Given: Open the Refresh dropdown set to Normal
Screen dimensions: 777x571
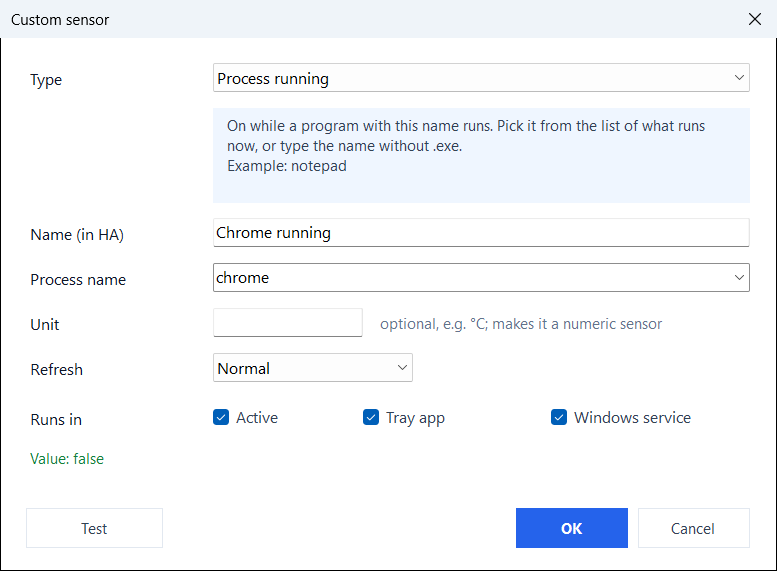Looking at the screenshot, I should tap(313, 368).
